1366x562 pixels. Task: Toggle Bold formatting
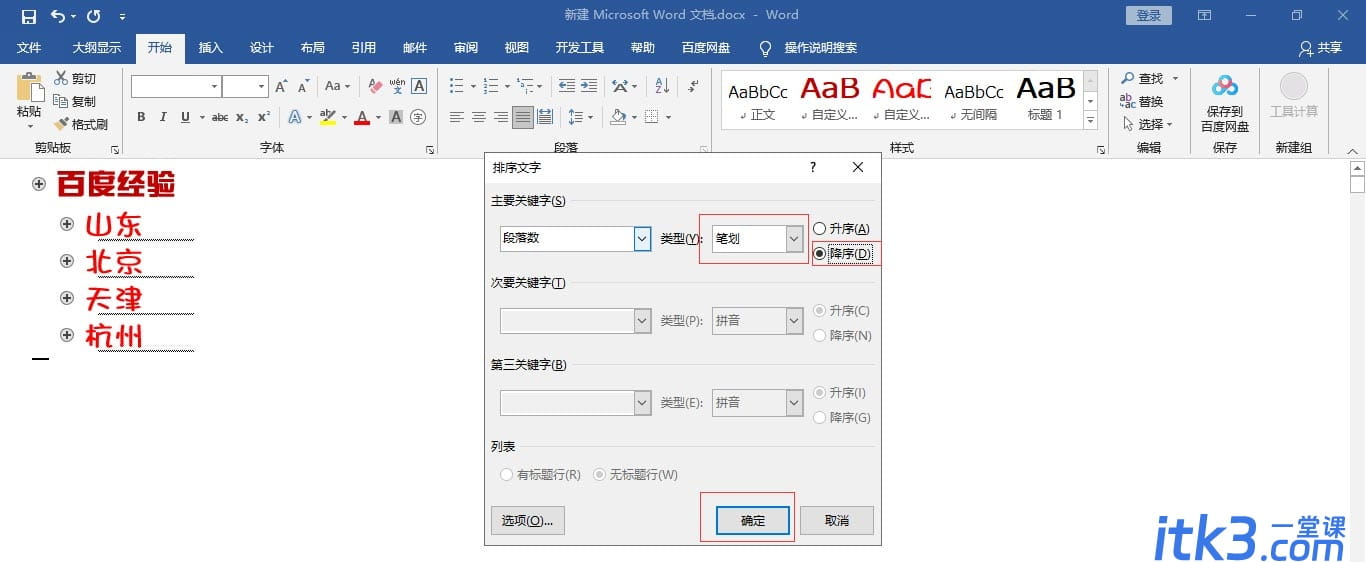(x=141, y=117)
